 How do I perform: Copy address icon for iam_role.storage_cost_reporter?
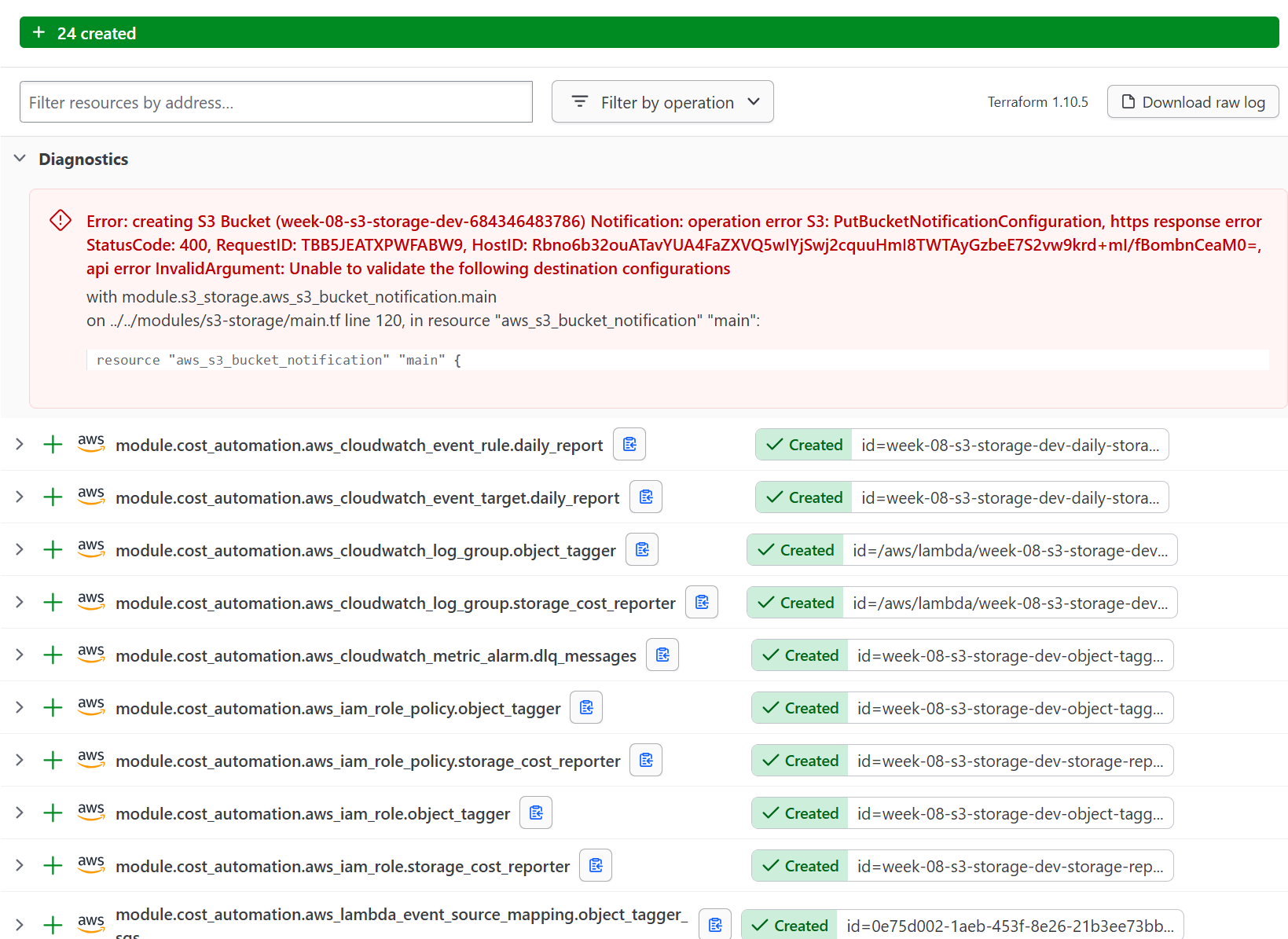[596, 865]
